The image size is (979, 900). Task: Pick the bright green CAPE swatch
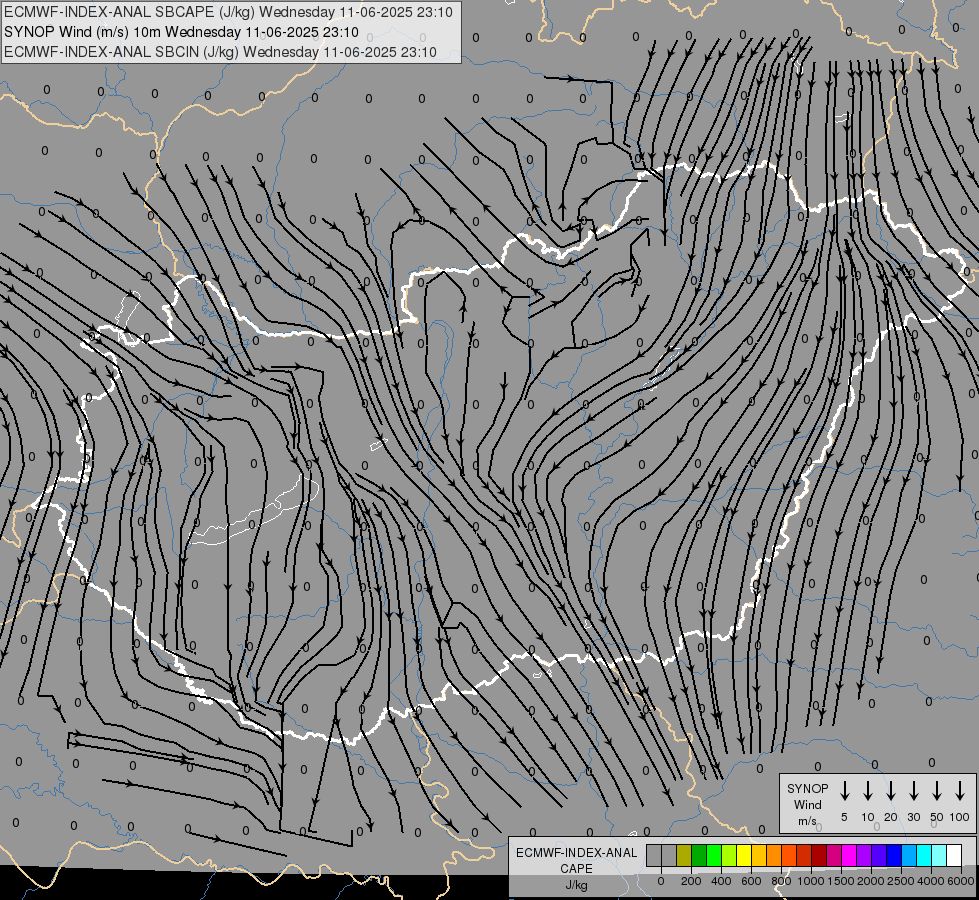pyautogui.click(x=714, y=855)
